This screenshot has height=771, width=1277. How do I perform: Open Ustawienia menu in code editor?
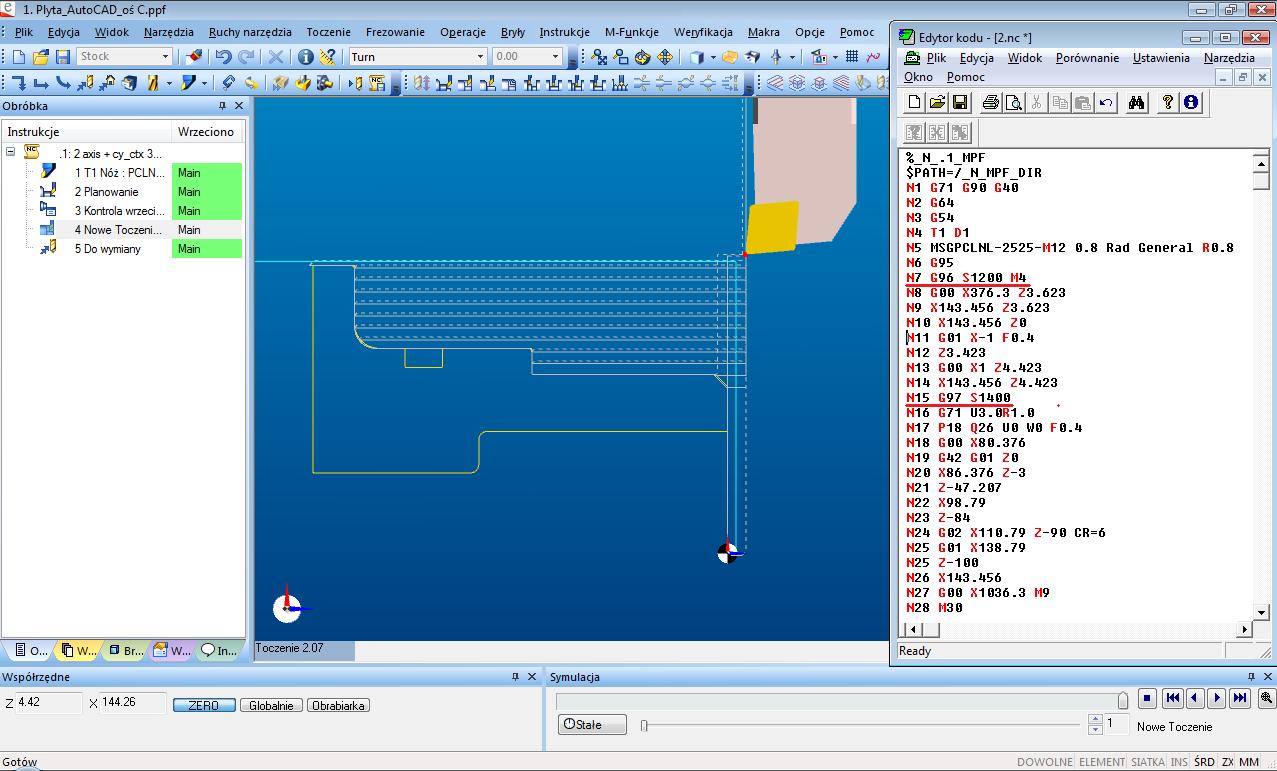point(1161,58)
